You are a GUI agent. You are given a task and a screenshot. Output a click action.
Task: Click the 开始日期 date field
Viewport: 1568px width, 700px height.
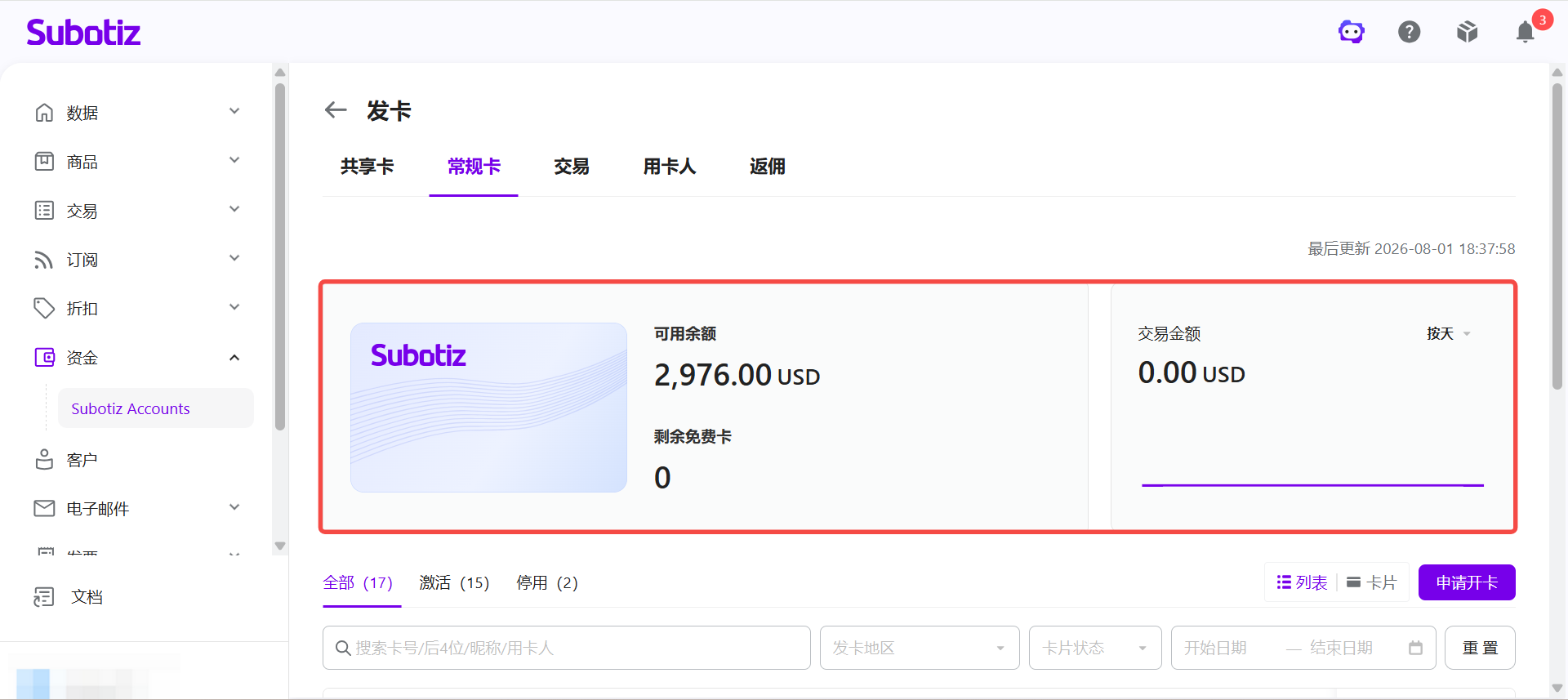point(1216,648)
